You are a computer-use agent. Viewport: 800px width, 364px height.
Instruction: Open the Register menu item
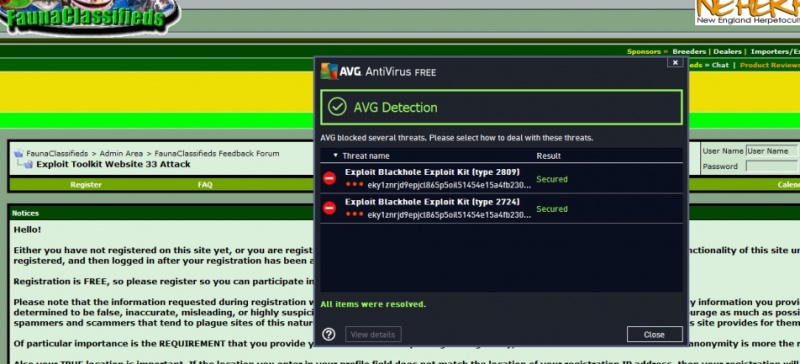(x=86, y=185)
